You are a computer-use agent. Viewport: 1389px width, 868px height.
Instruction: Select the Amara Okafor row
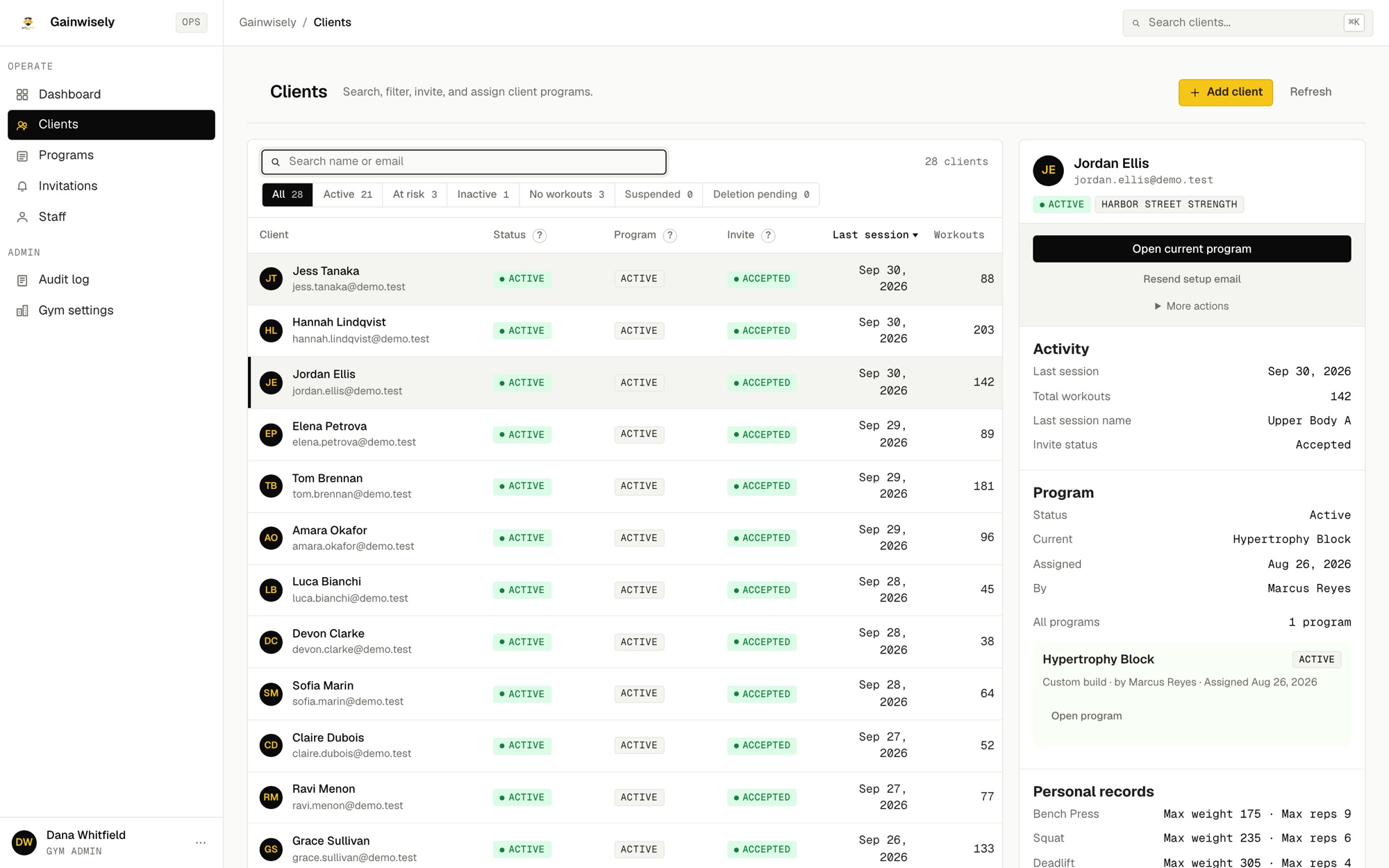click(625, 538)
